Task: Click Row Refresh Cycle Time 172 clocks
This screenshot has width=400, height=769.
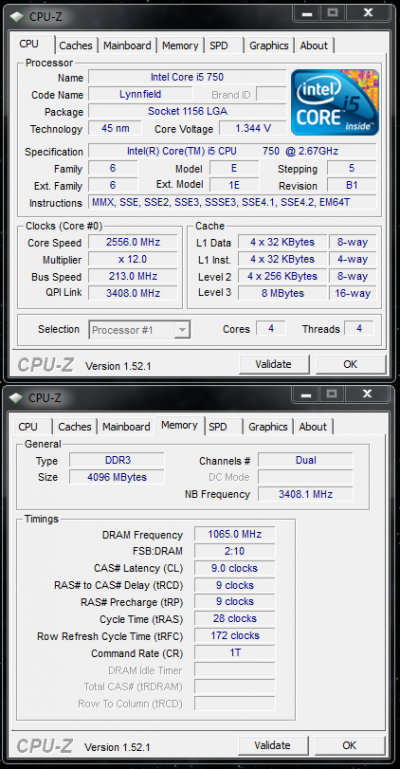Action: coord(235,636)
